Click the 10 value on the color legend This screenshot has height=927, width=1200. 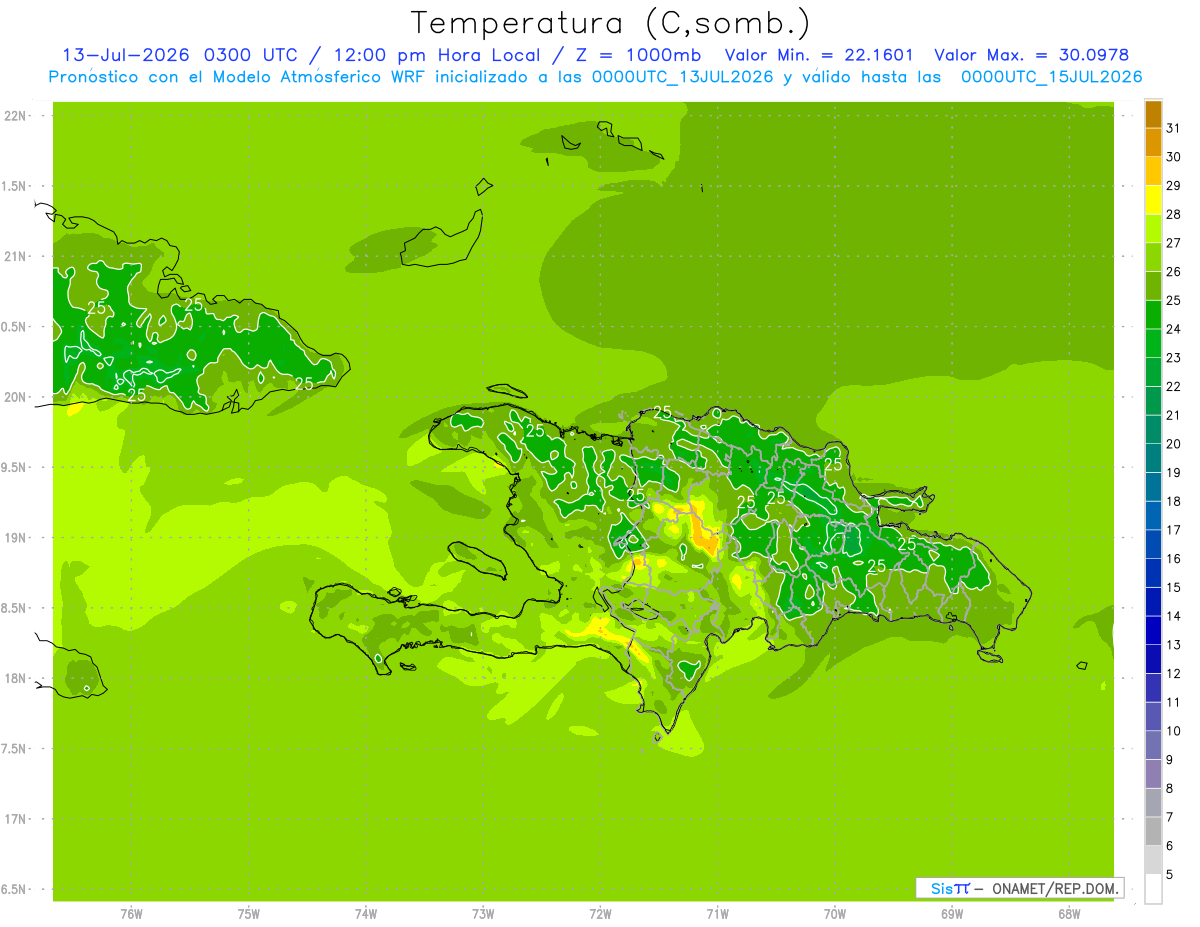point(1174,731)
